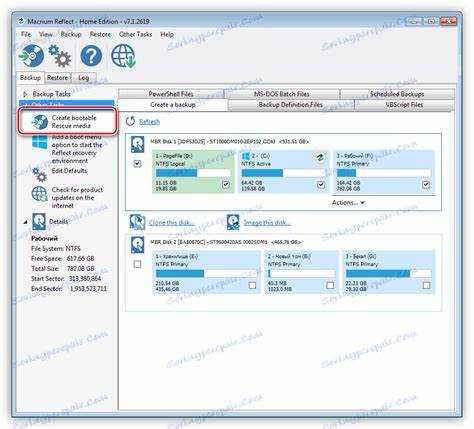
Task: Click the green arrows icon on partition C
Action: pos(320,157)
